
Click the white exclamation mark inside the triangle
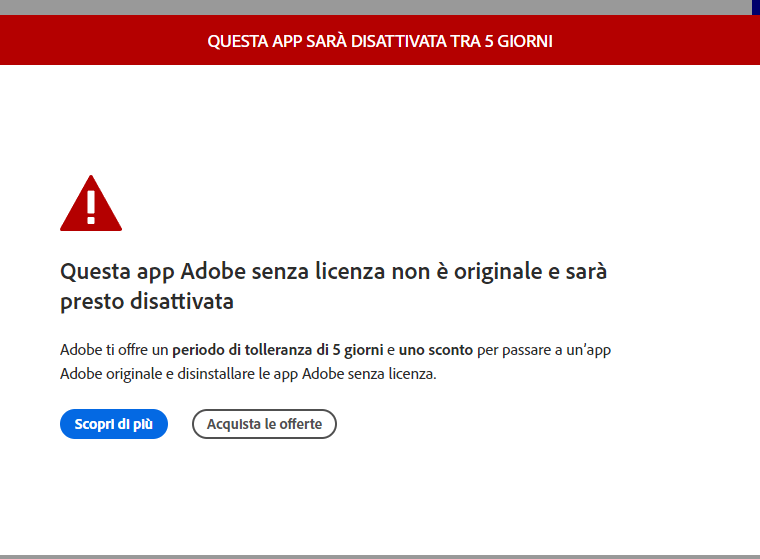point(91,207)
